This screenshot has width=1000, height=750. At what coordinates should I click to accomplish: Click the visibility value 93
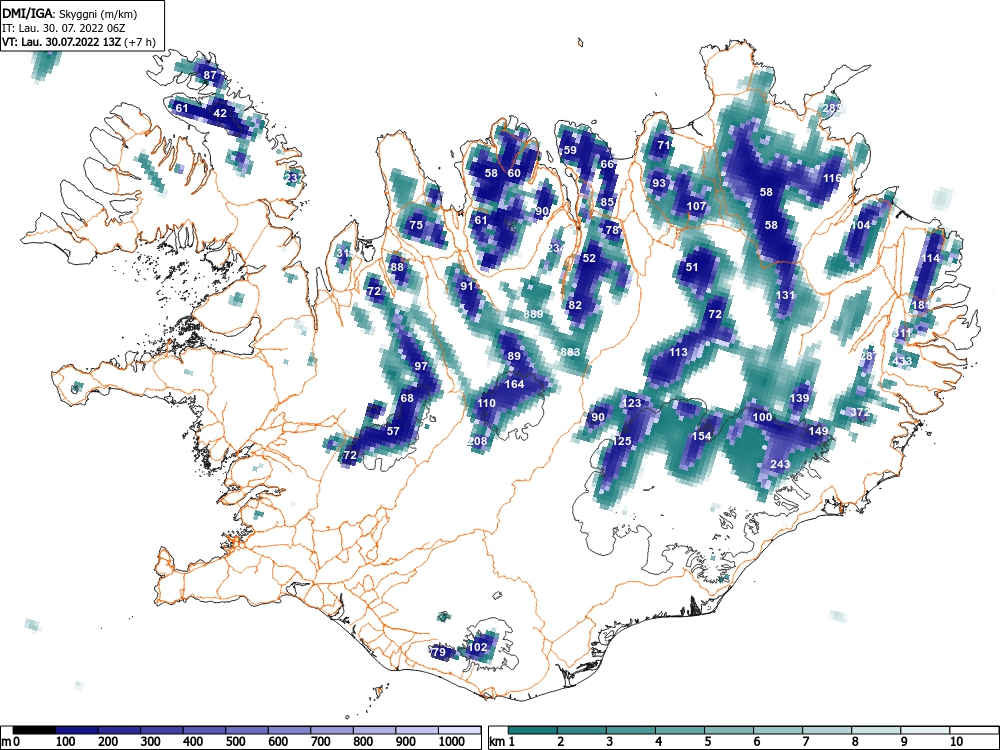pyautogui.click(x=659, y=183)
